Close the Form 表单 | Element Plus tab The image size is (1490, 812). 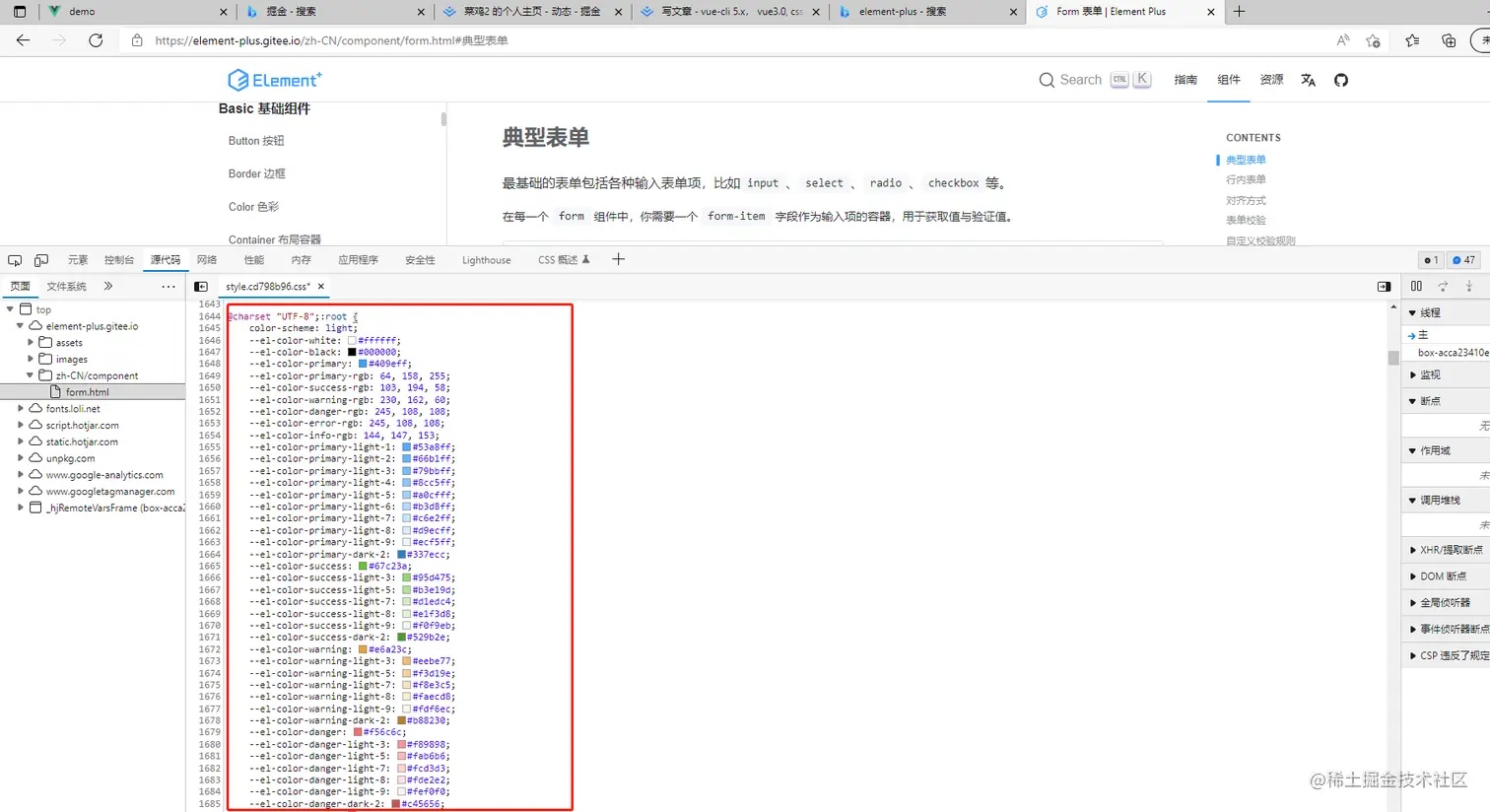(x=1211, y=12)
